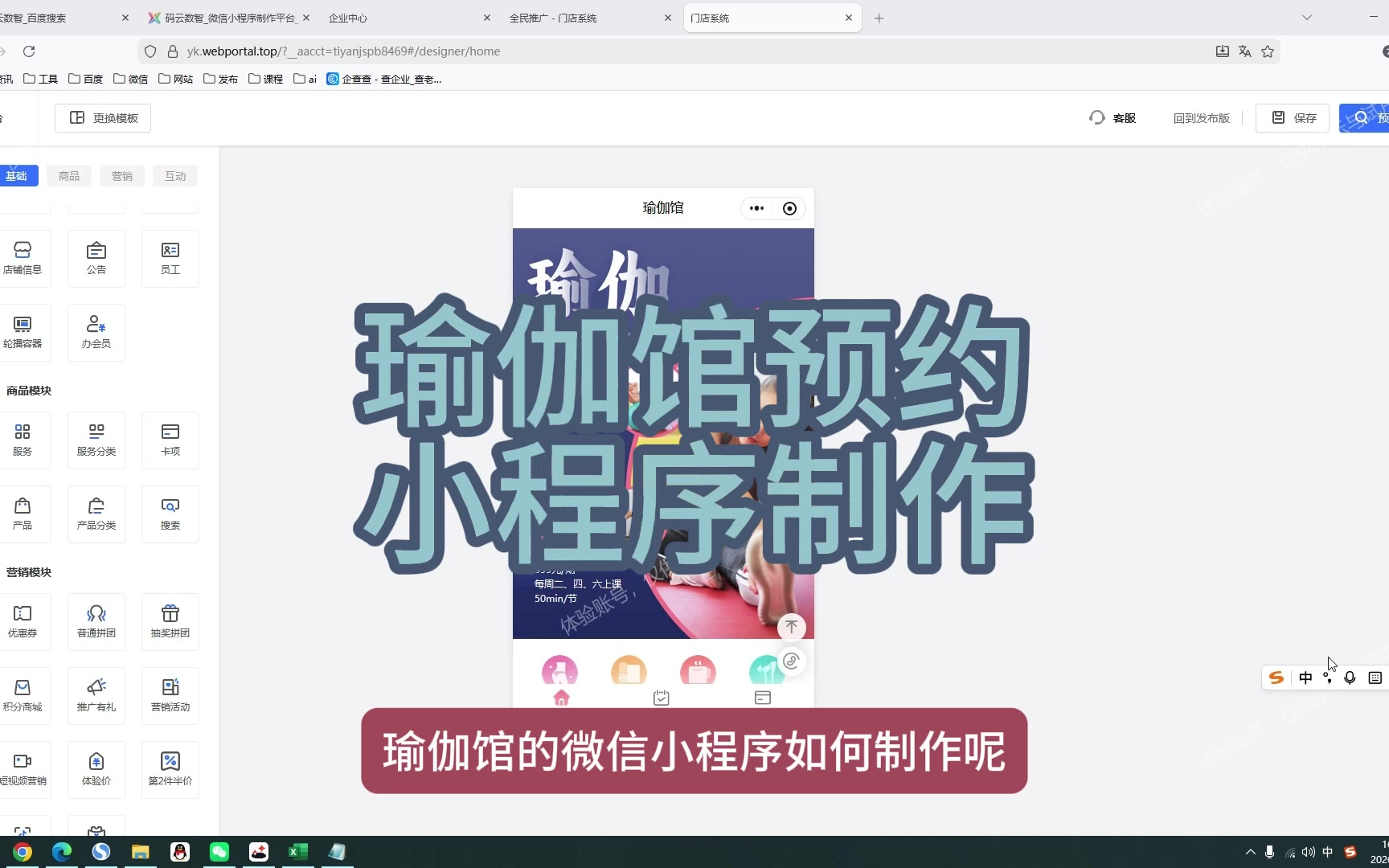Image resolution: width=1389 pixels, height=868 pixels.
Task: Open Excel from the taskbar
Action: pos(298,852)
